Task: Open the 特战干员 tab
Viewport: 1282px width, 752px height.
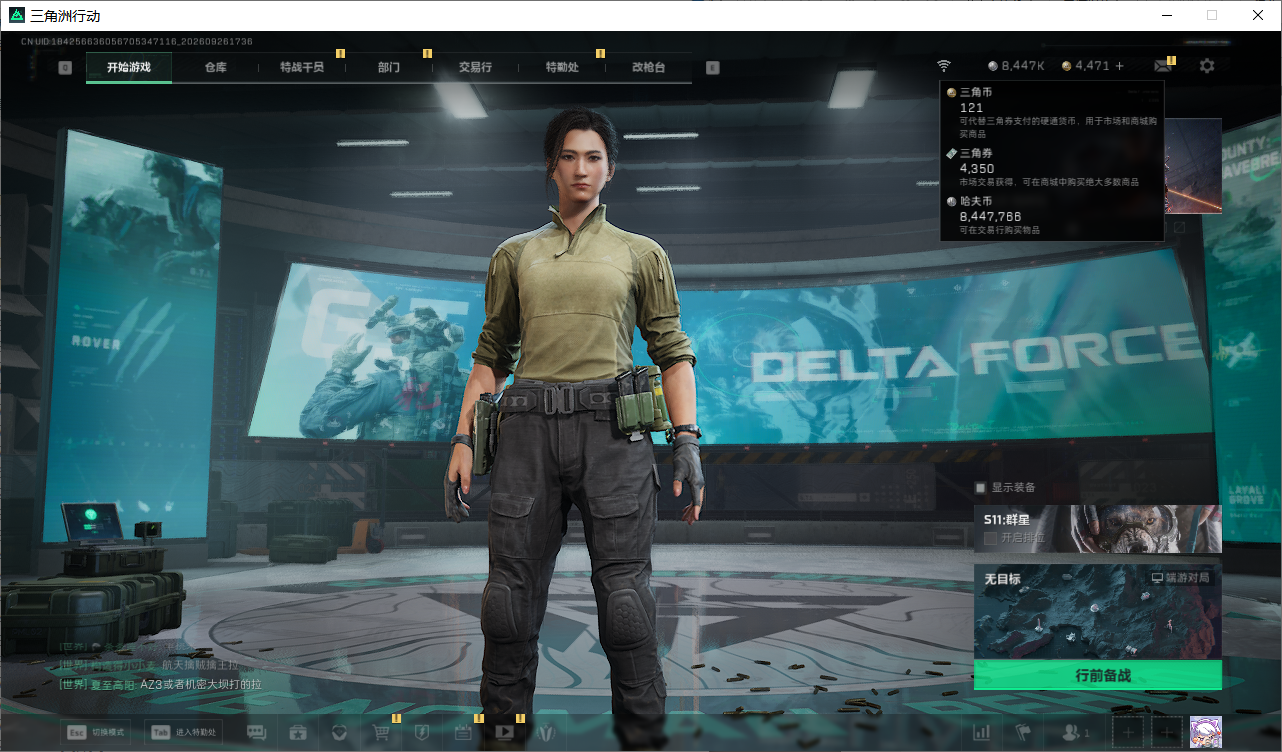Action: tap(302, 67)
